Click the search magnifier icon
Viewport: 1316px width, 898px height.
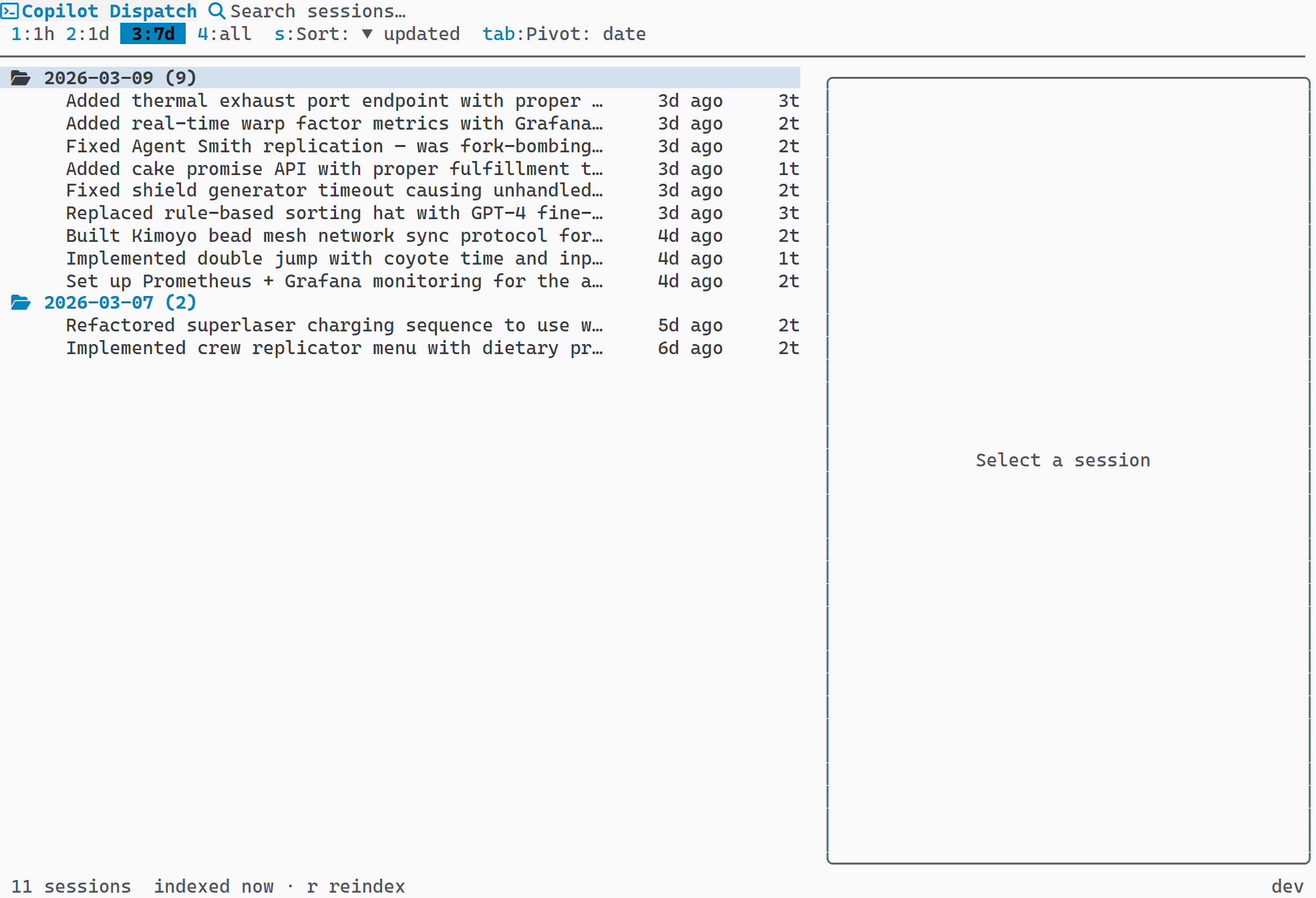tap(216, 11)
